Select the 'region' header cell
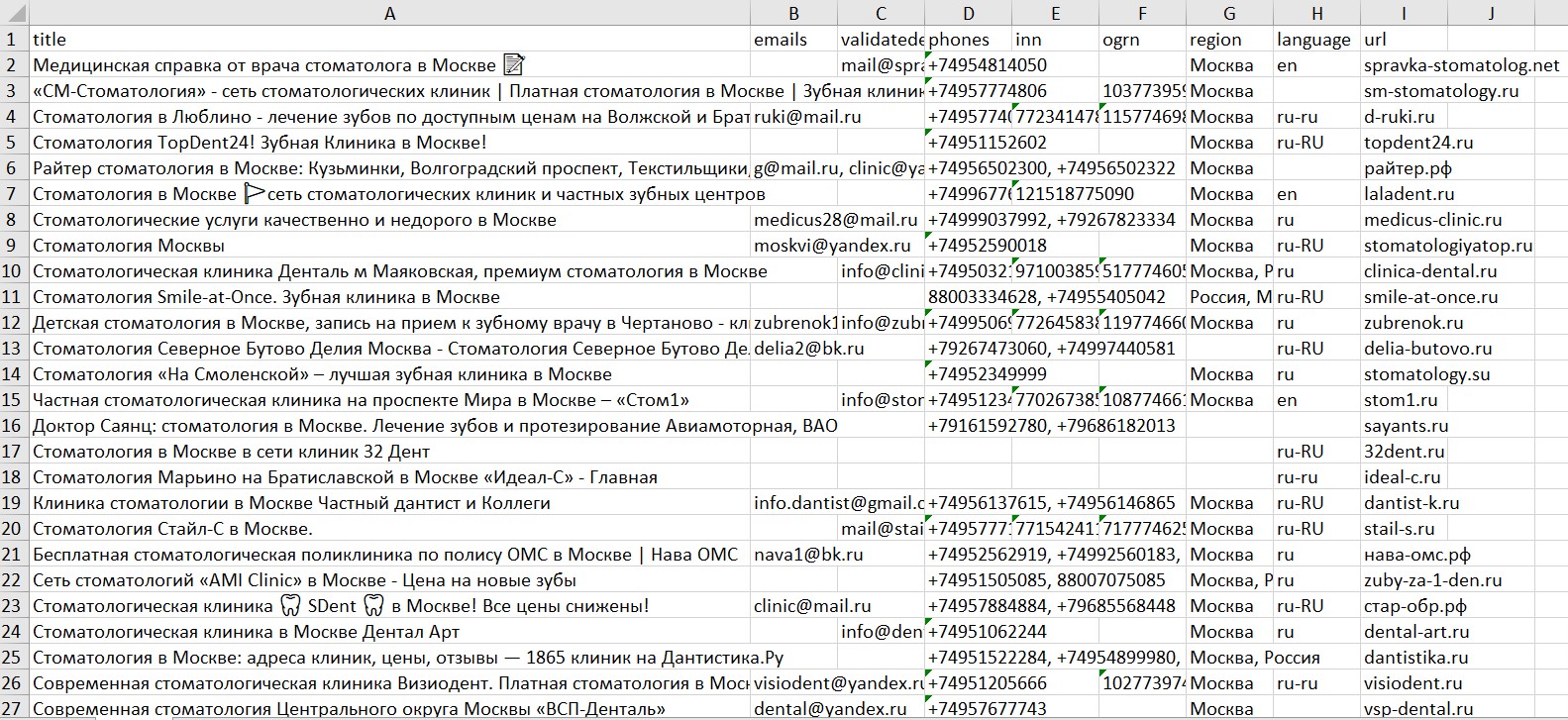 1229,40
